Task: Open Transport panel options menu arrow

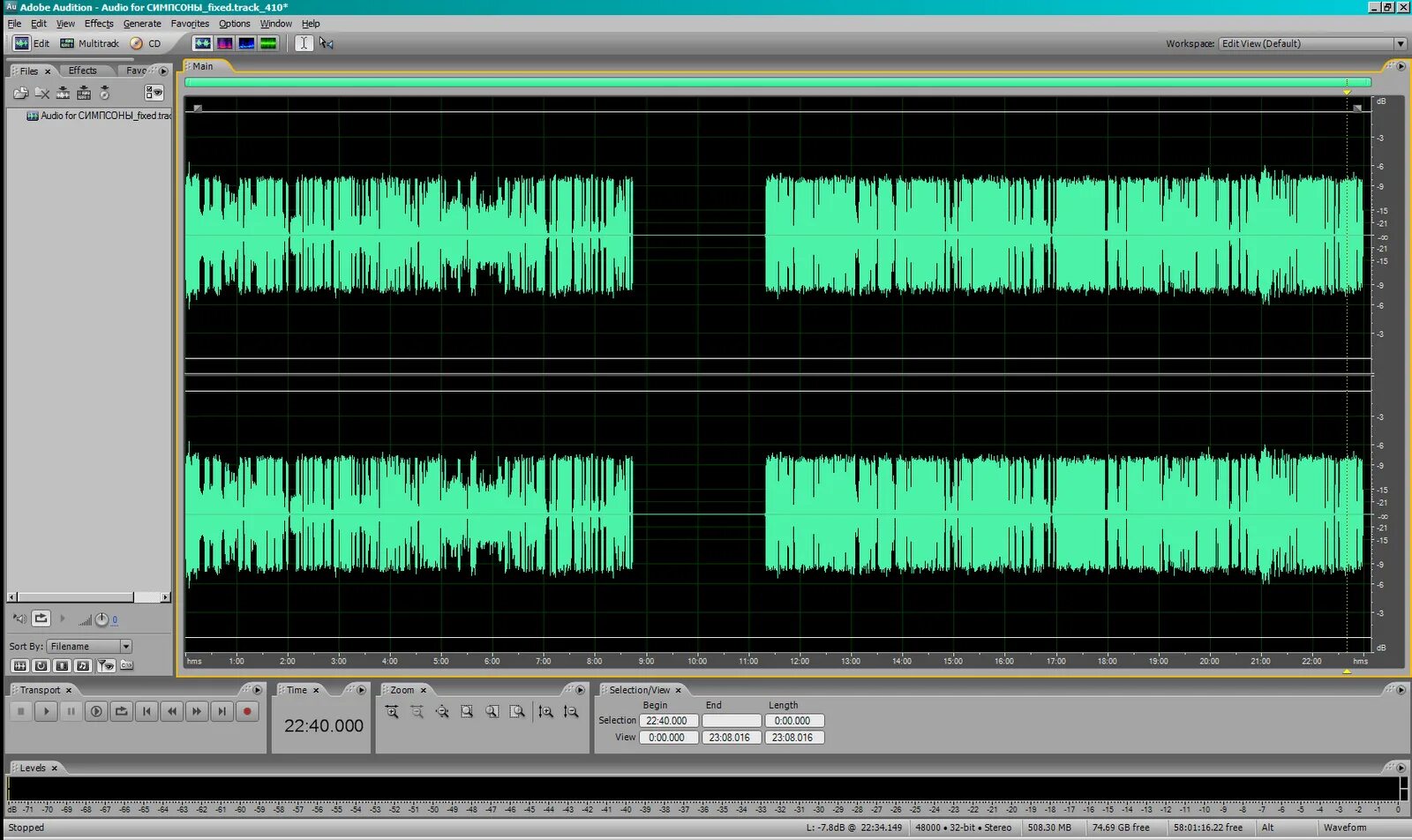Action: [x=258, y=690]
